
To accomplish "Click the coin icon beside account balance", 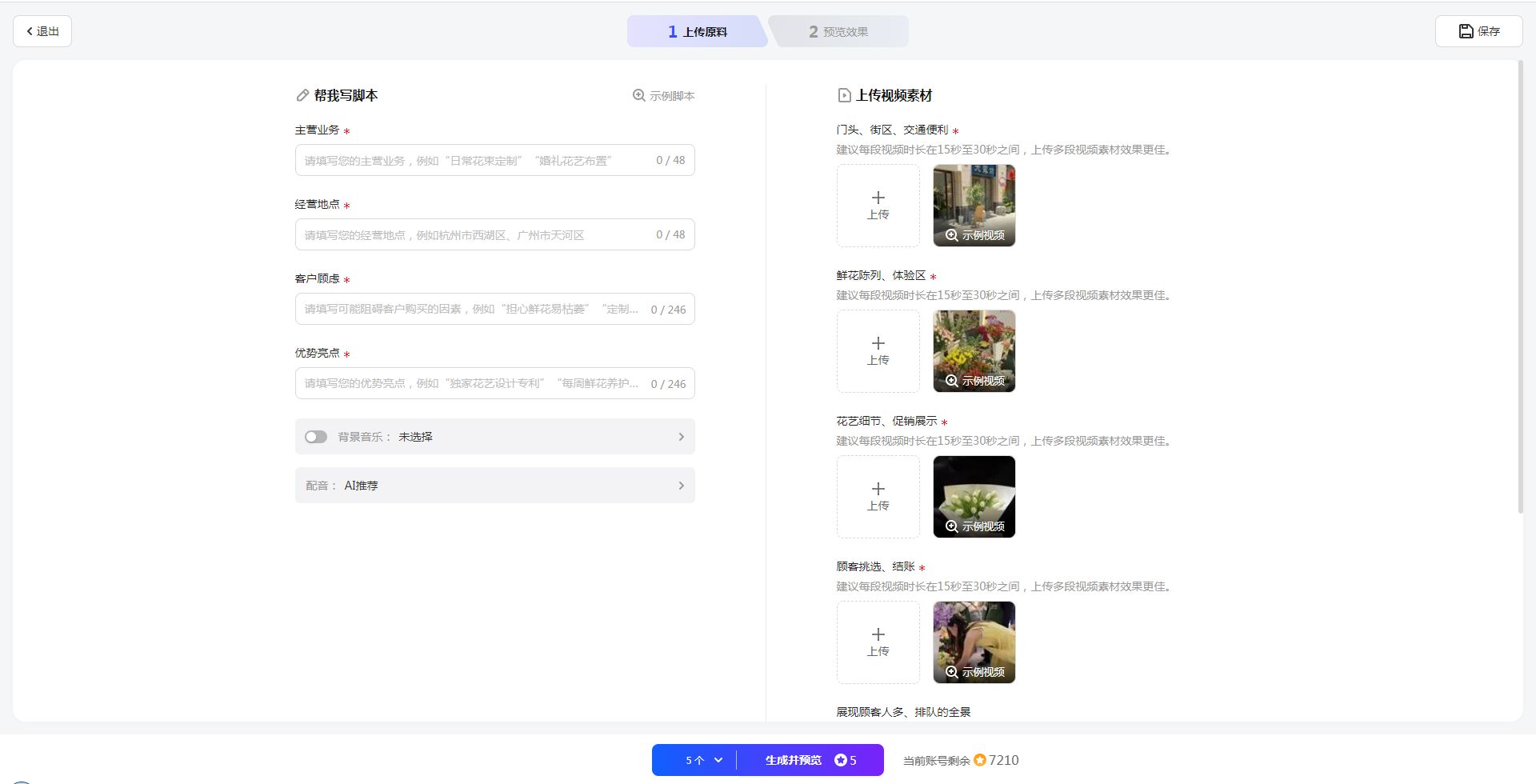I will click(979, 760).
